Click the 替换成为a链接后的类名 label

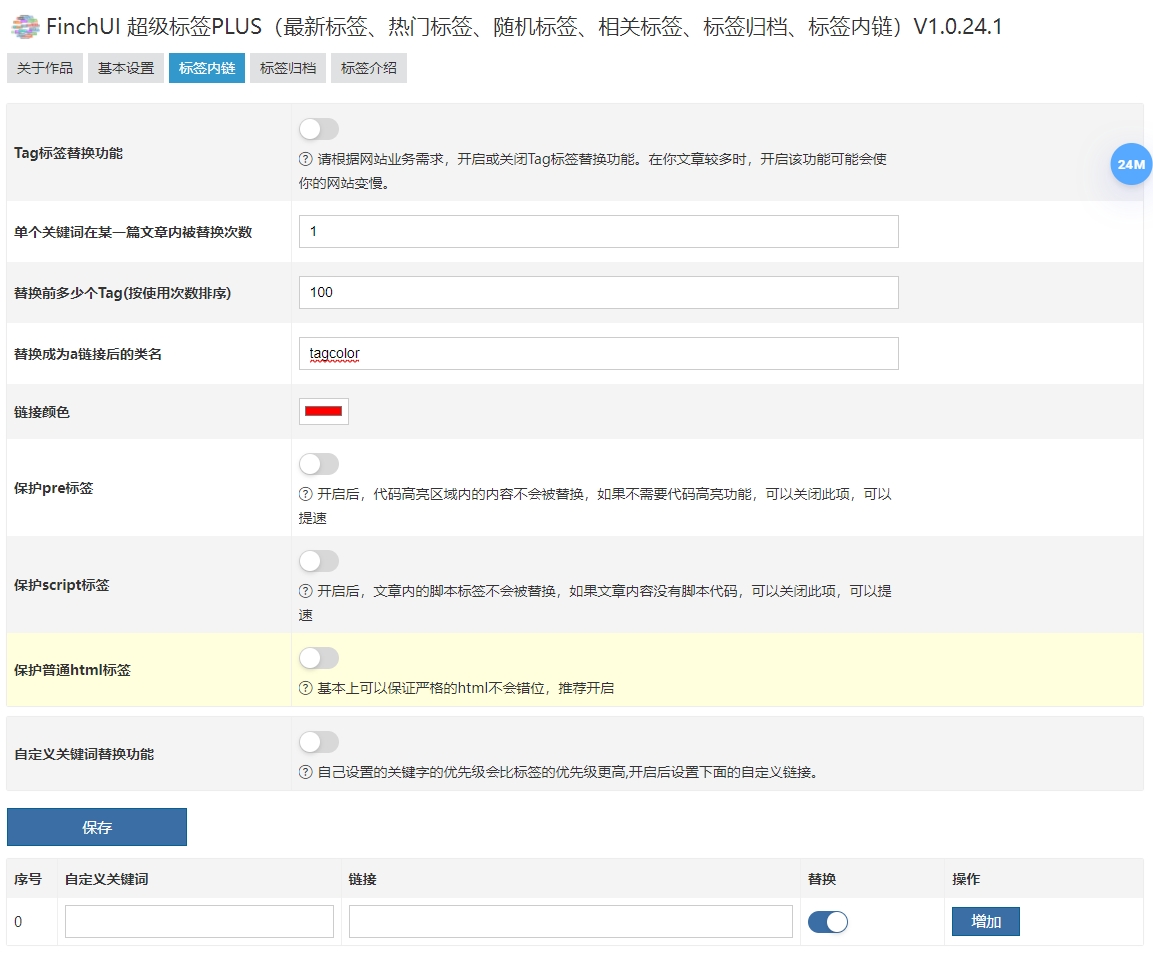(x=88, y=354)
